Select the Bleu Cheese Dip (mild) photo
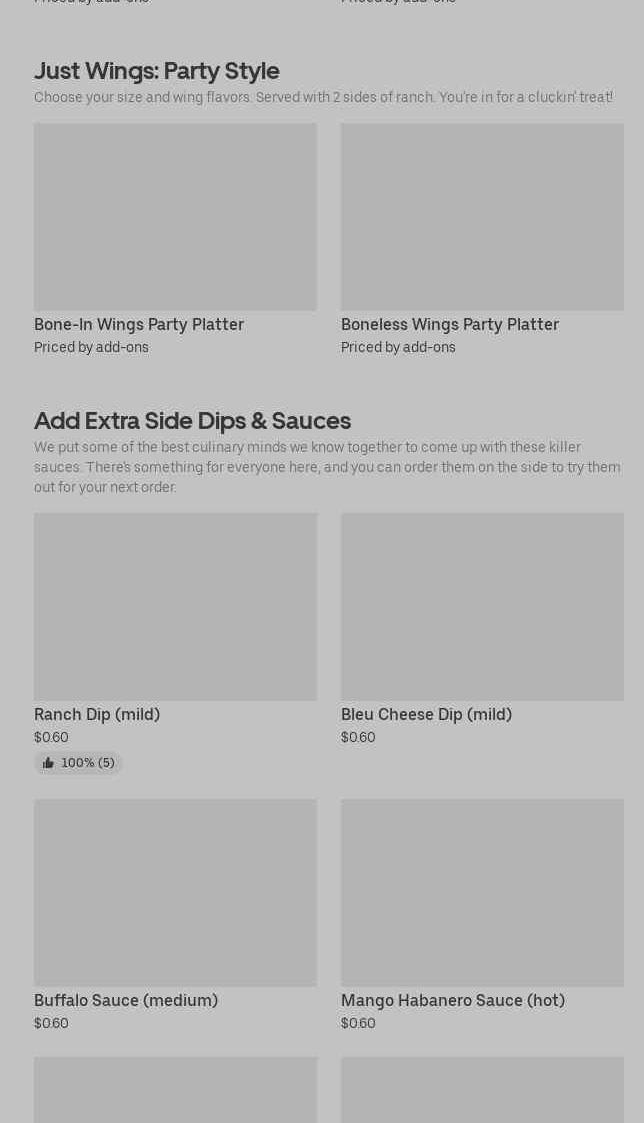This screenshot has height=1123, width=644. [482, 607]
